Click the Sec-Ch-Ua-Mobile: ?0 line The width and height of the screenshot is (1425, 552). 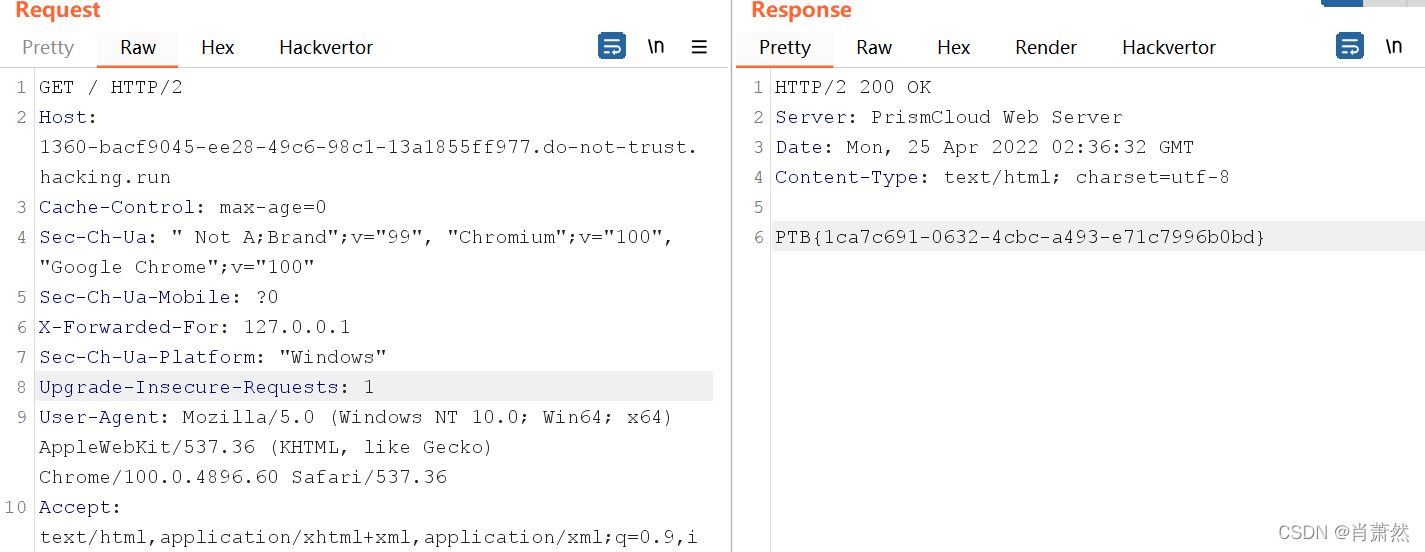point(159,297)
